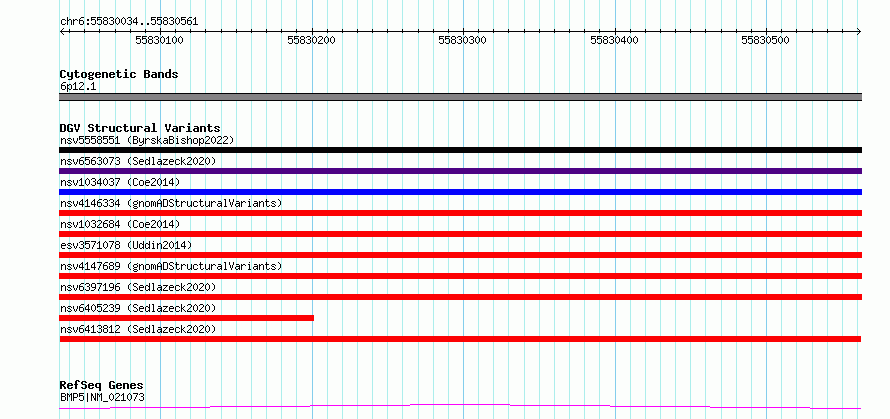This screenshot has height=419, width=890.
Task: Click the short nsv6405239 variant bar
Action: (x=187, y=318)
